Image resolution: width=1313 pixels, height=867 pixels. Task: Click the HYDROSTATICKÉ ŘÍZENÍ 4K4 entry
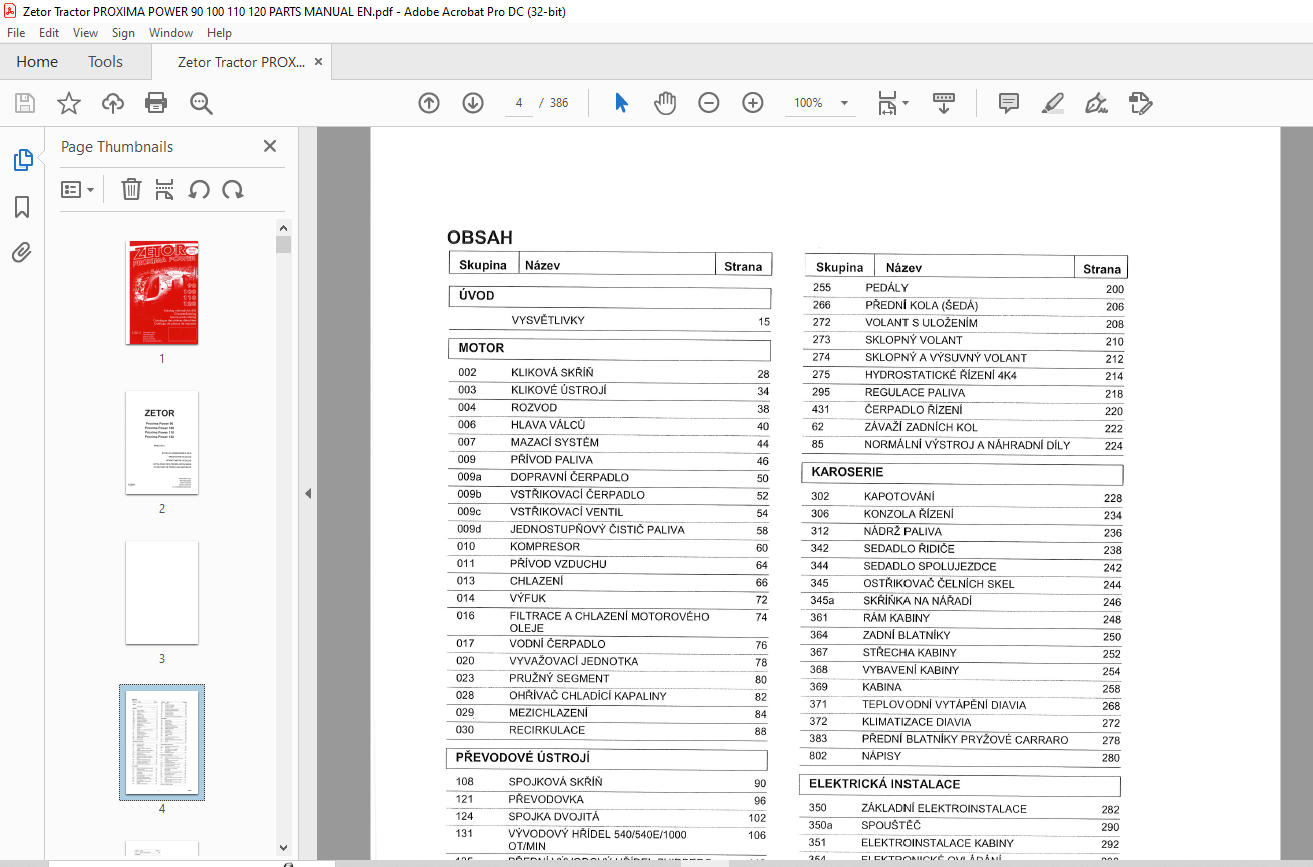941,376
